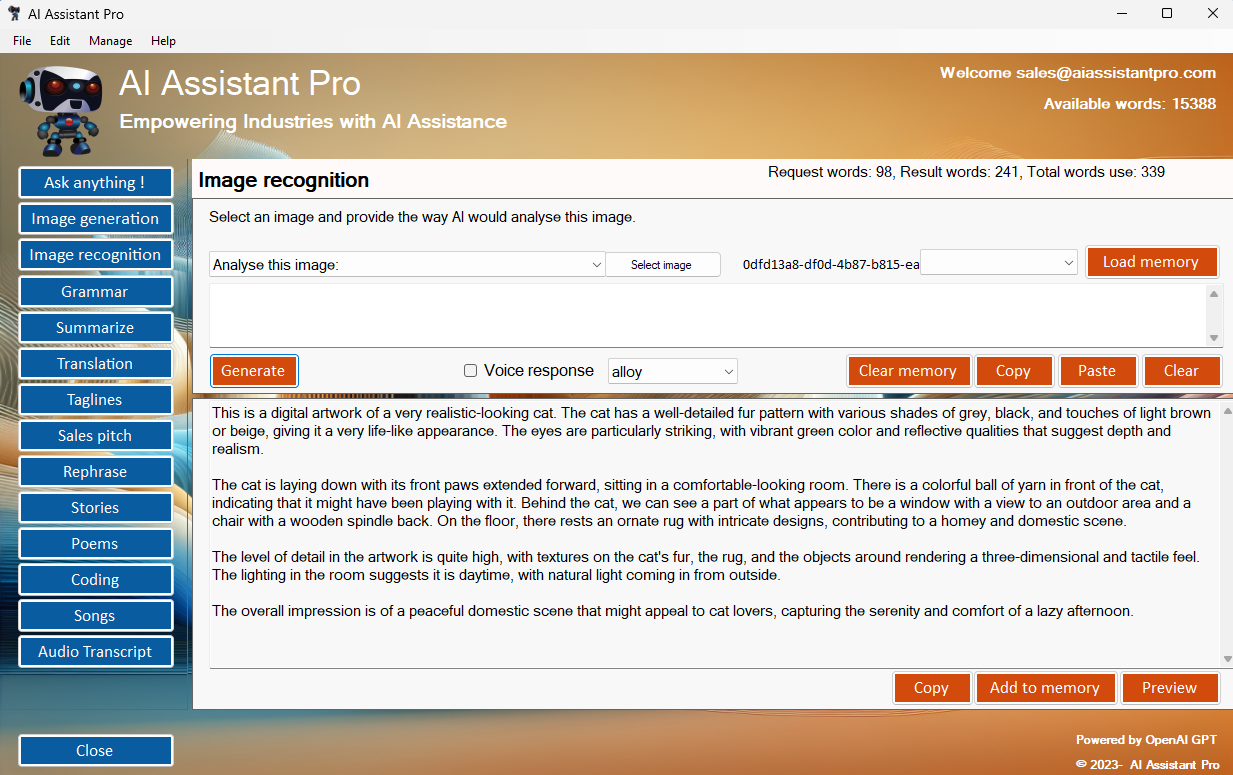Image resolution: width=1233 pixels, height=775 pixels.
Task: Open the Help menu
Action: click(163, 41)
